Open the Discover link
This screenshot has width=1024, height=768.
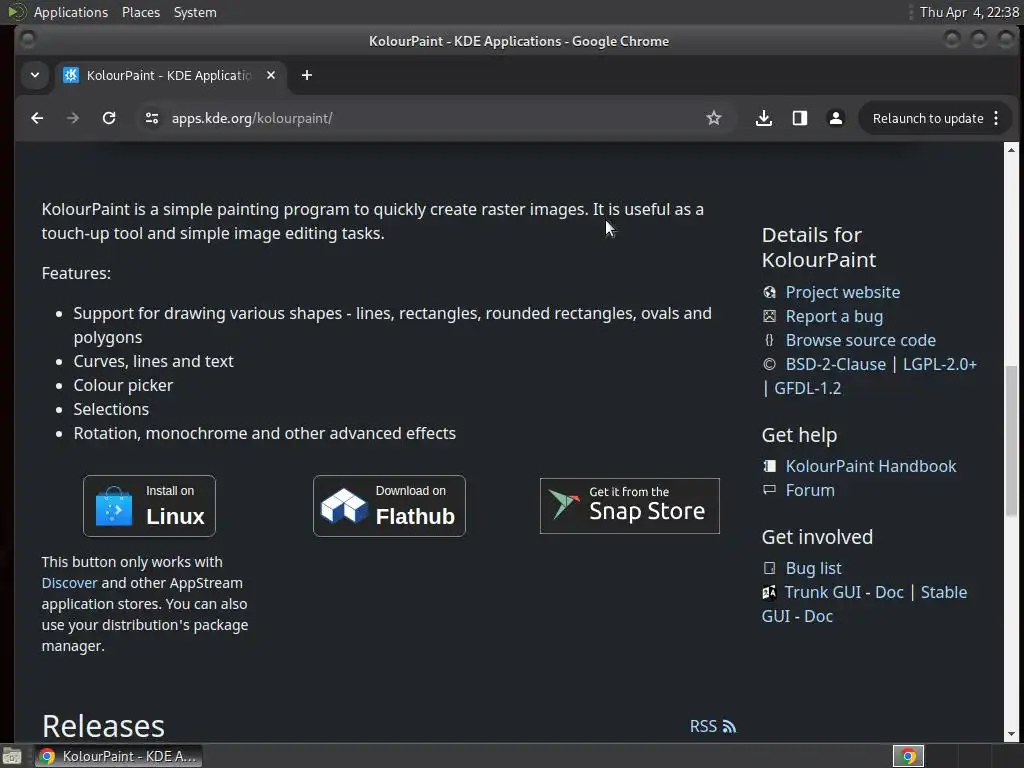[69, 583]
